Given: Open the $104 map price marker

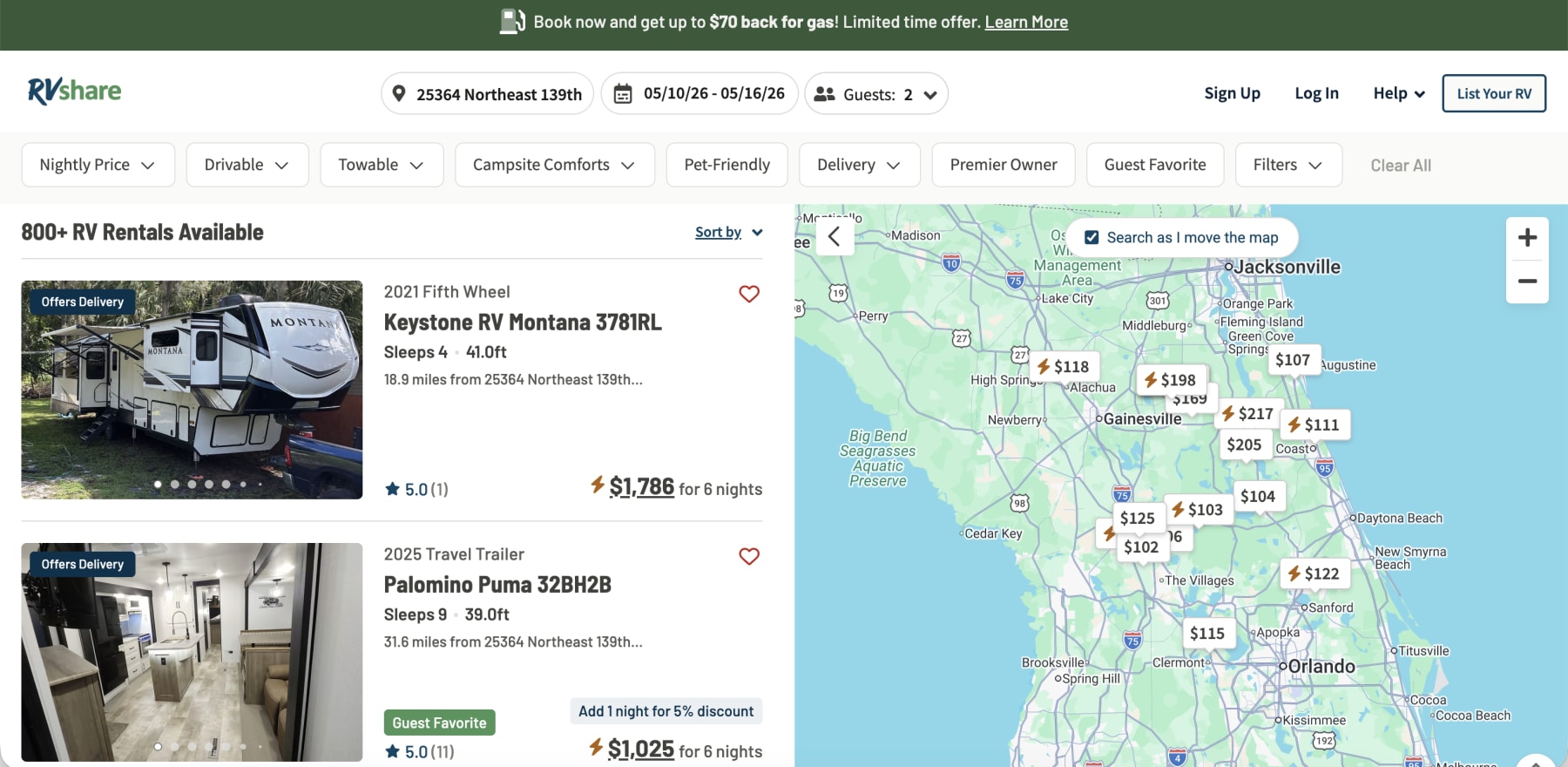Looking at the screenshot, I should pos(1258,496).
